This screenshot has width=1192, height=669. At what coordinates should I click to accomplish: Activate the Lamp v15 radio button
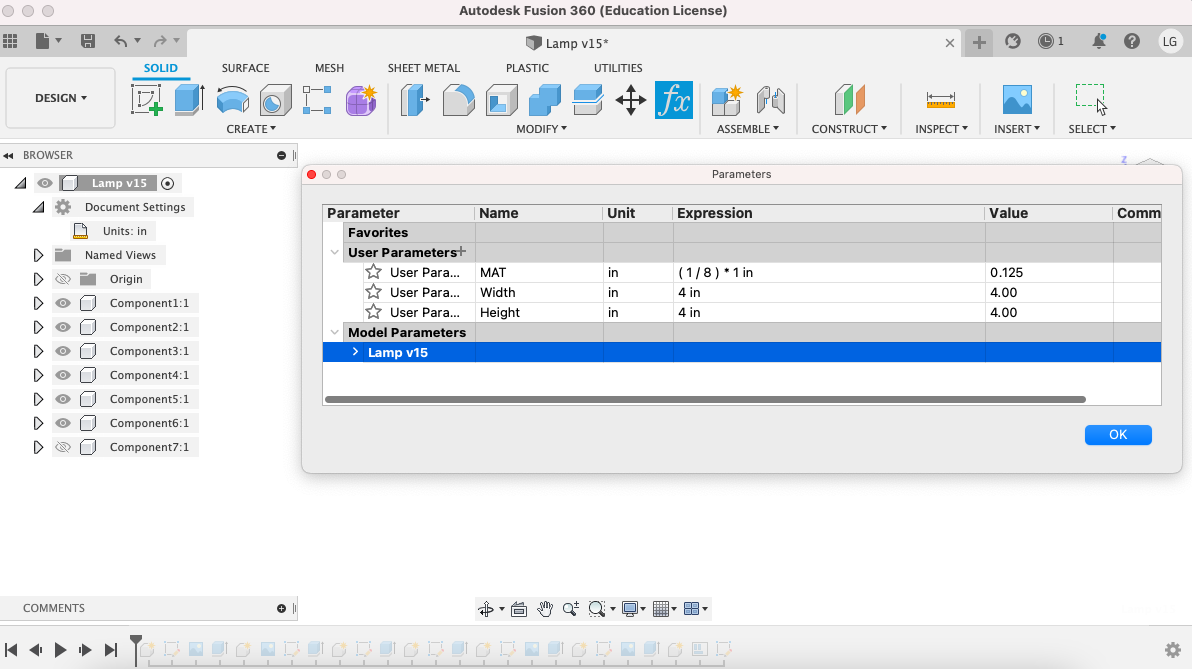point(168,183)
